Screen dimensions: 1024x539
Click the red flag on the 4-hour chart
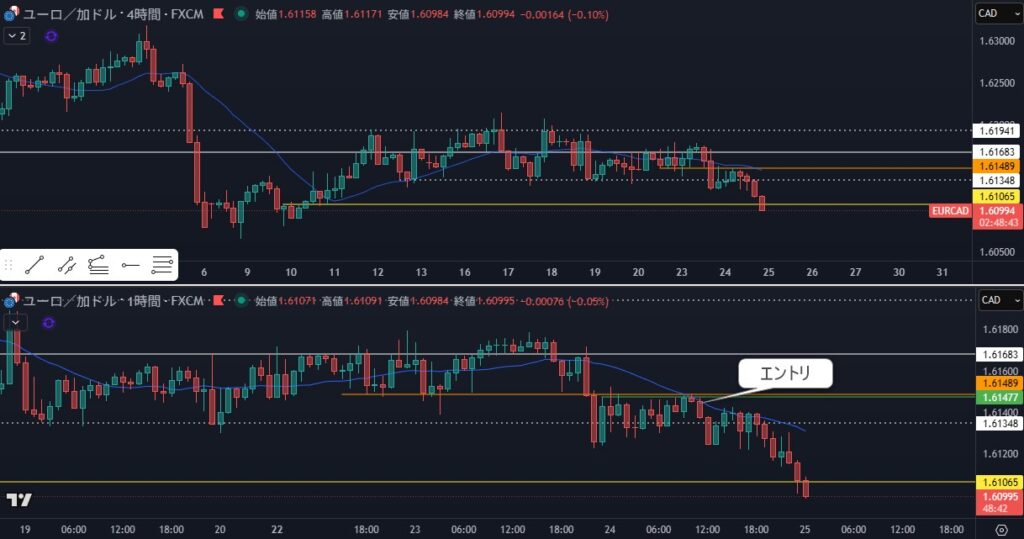click(217, 14)
